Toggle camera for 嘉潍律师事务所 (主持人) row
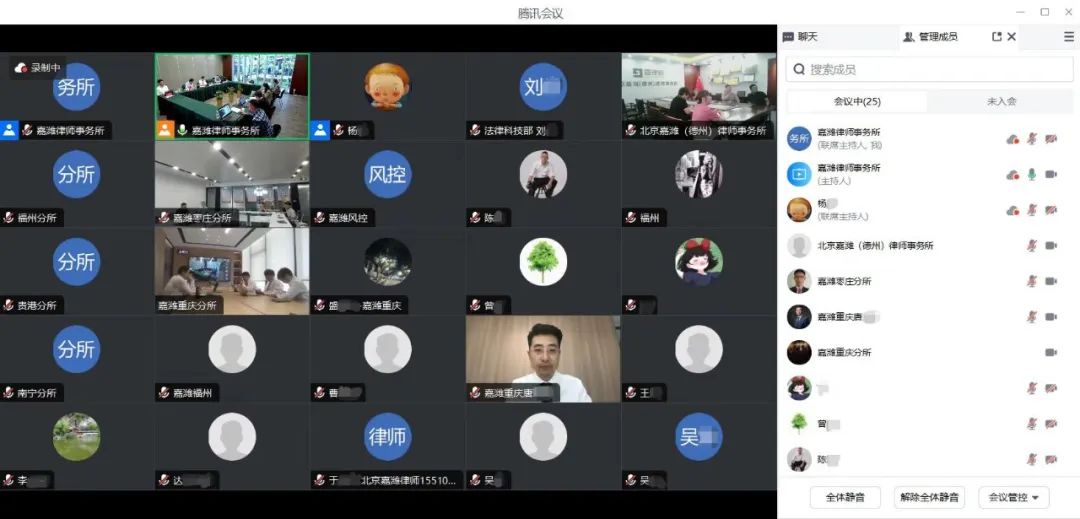Viewport: 1080px width, 519px height. pyautogui.click(x=1050, y=175)
